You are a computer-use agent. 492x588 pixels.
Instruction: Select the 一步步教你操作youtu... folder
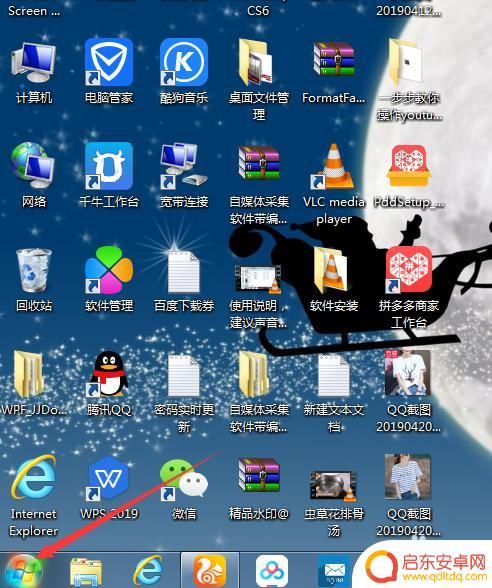click(x=406, y=62)
